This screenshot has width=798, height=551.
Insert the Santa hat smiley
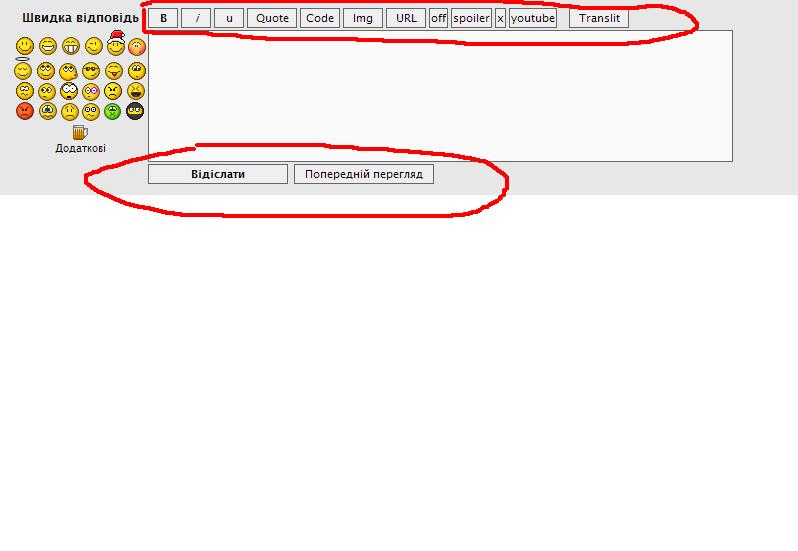click(x=116, y=43)
